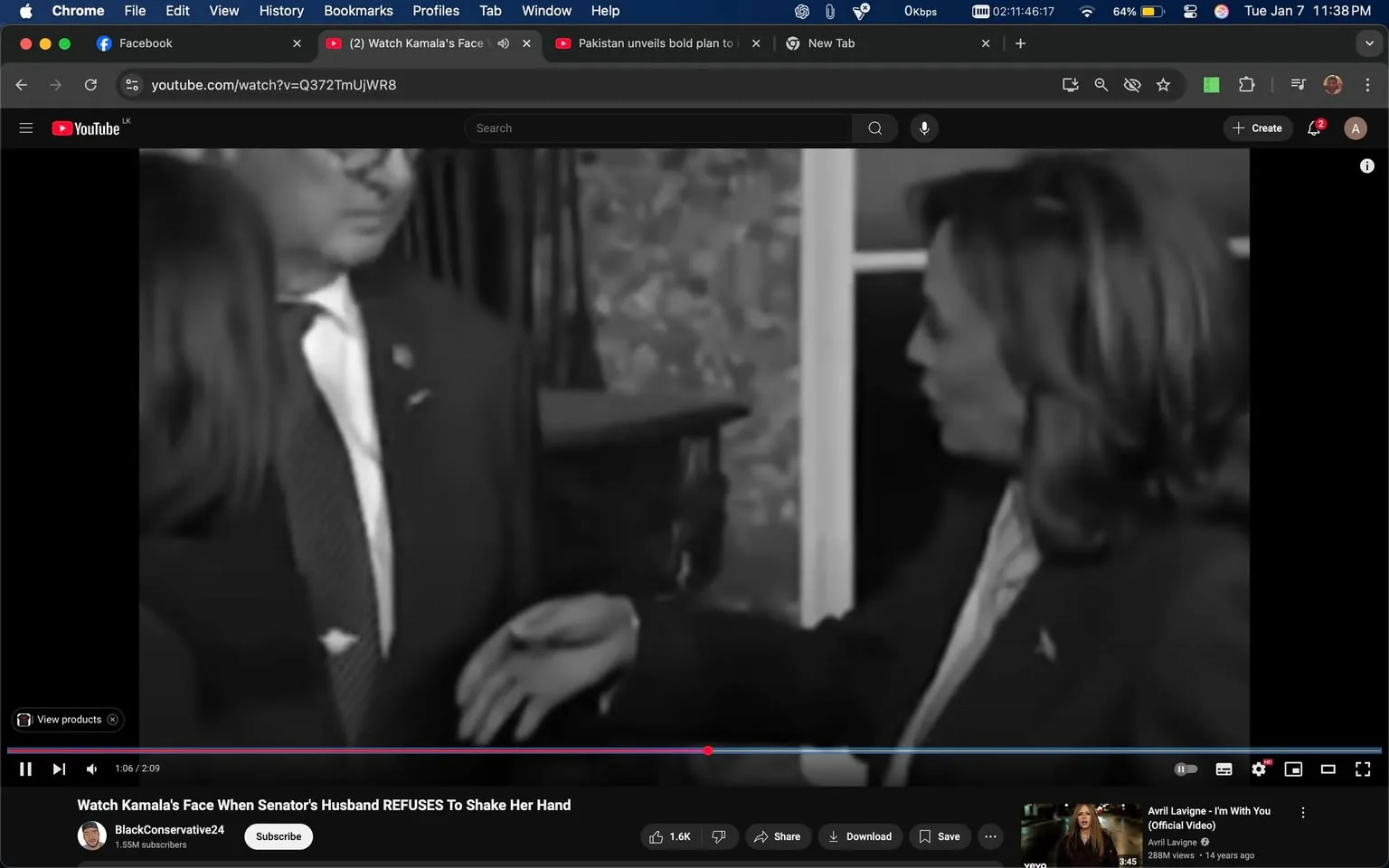This screenshot has height=868, width=1389.
Task: Subscribe to BlackConservative24 channel
Action: (x=278, y=836)
